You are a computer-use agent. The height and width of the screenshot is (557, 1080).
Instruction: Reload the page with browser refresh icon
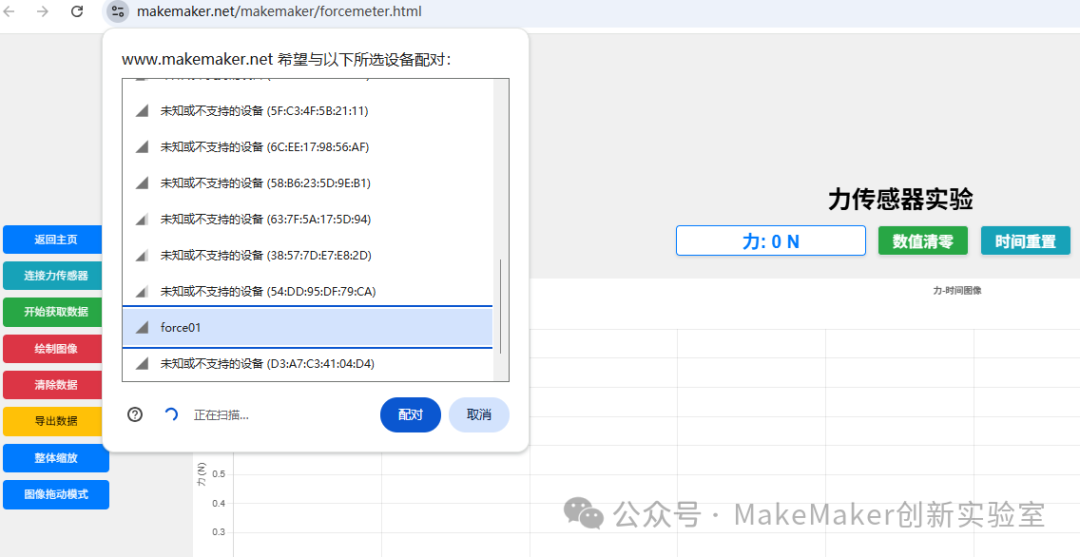coord(77,11)
